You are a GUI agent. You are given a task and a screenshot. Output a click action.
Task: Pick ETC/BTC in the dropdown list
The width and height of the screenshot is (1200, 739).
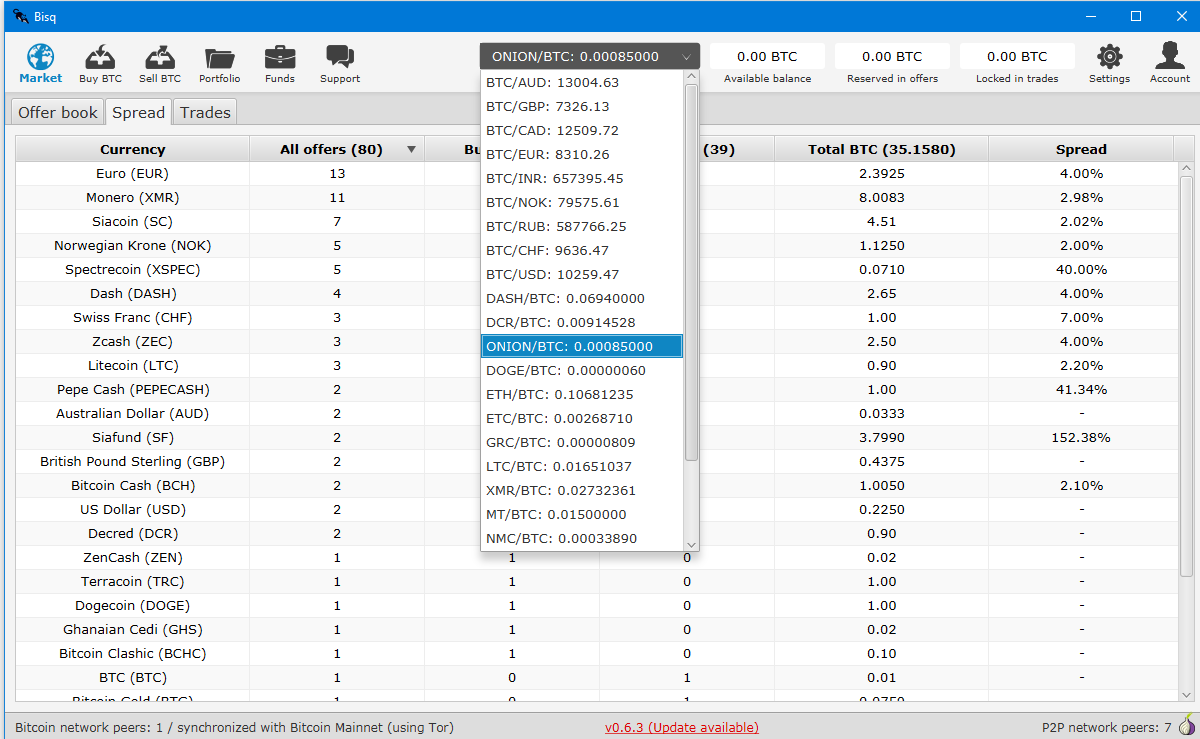point(582,418)
